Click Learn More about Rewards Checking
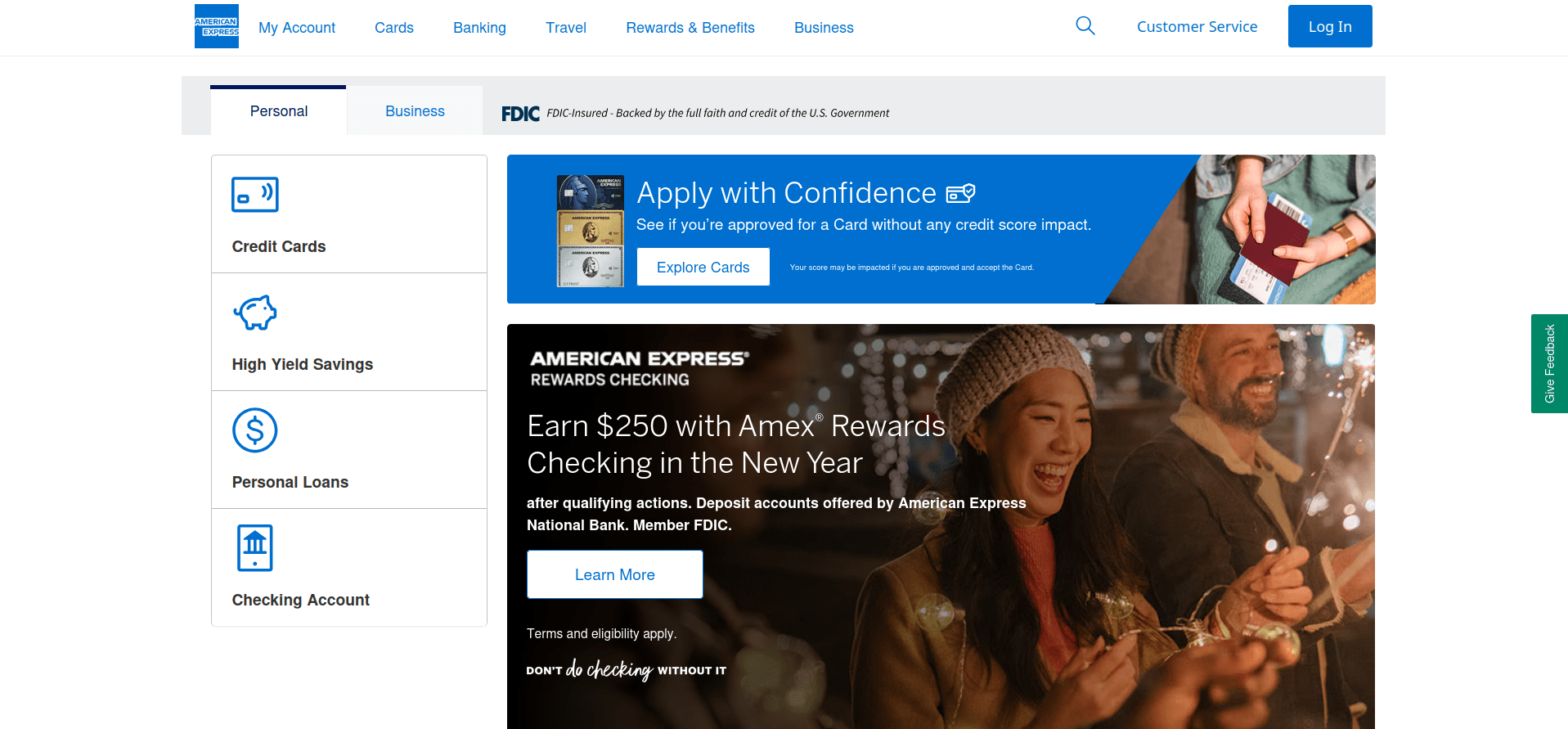Viewport: 1568px width, 729px height. pos(615,574)
